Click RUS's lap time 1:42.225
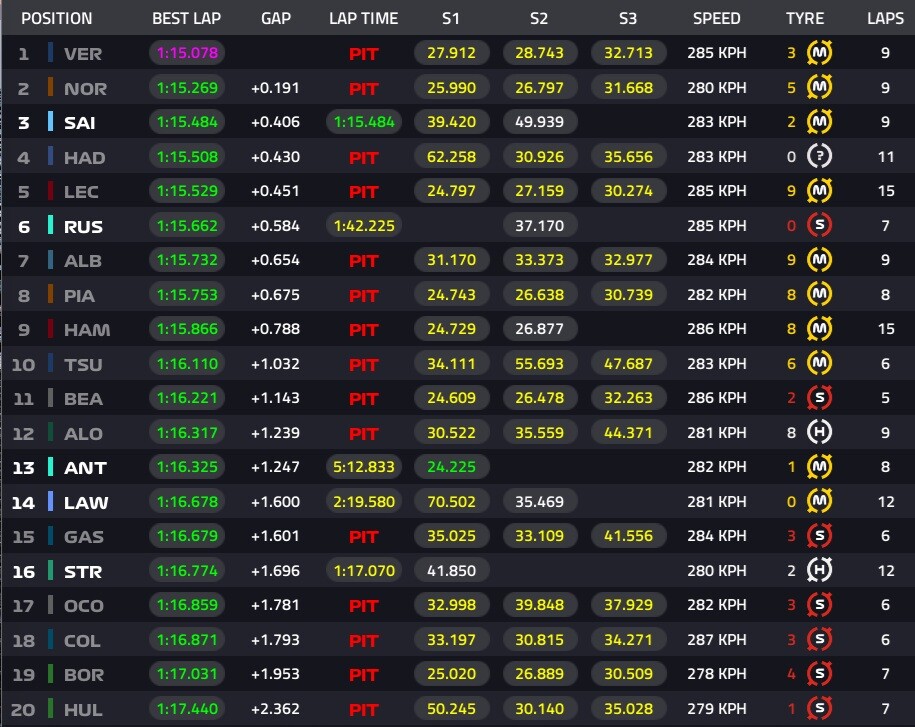The width and height of the screenshot is (915, 727). (x=364, y=225)
